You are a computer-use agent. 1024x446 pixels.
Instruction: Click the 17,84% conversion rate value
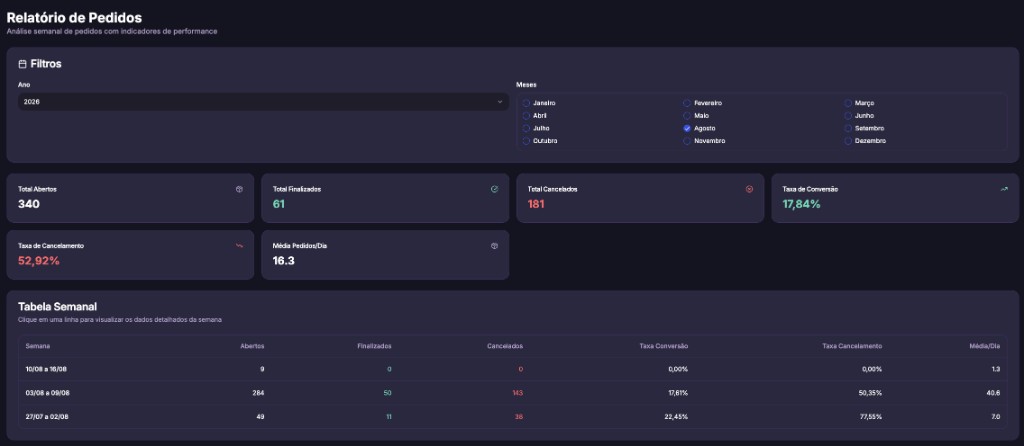click(x=801, y=204)
